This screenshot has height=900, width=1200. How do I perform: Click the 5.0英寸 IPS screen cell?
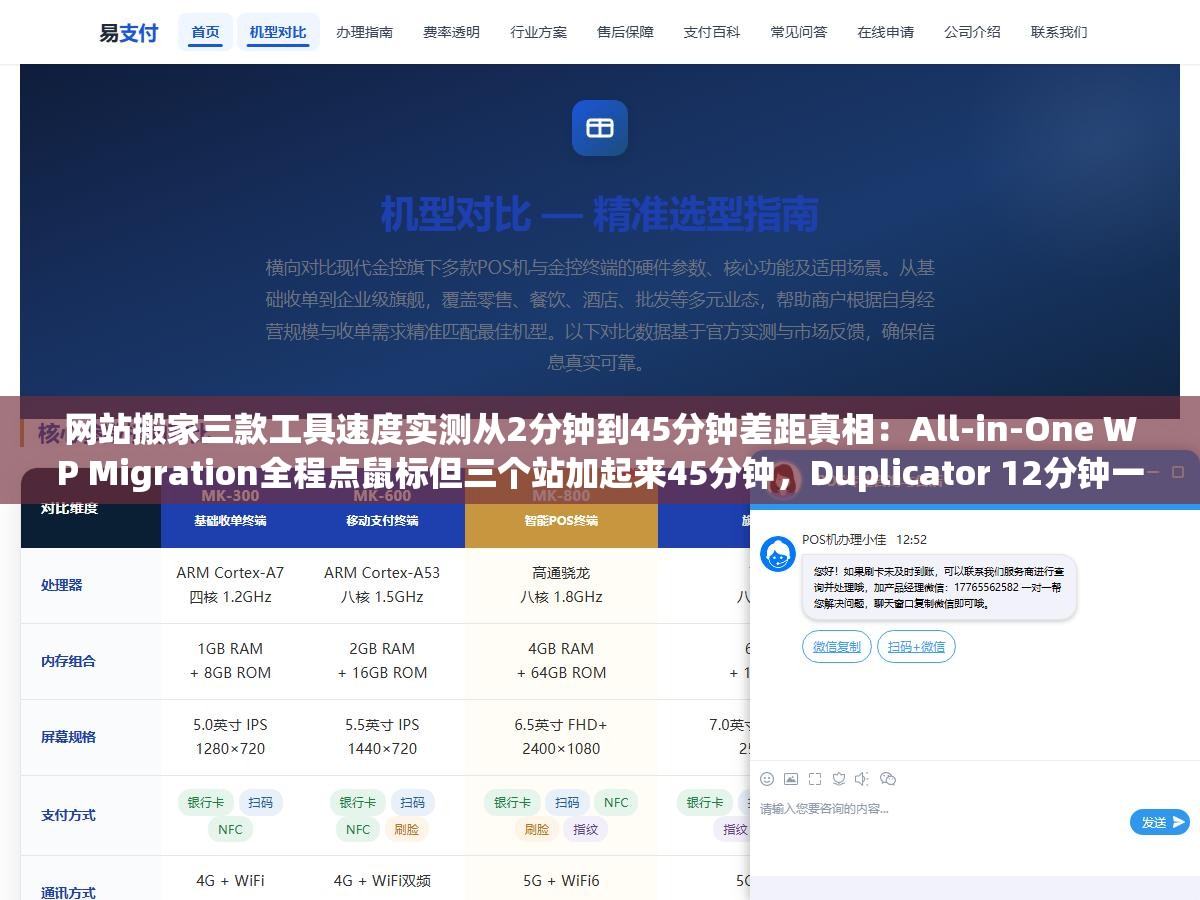pos(230,737)
